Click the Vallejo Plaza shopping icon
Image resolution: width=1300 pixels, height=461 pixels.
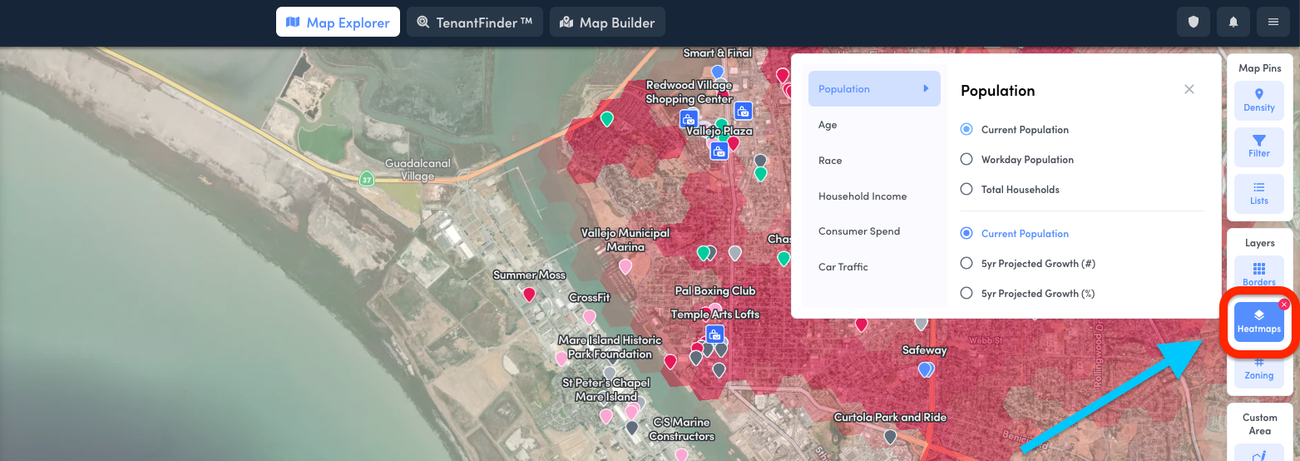coord(719,152)
